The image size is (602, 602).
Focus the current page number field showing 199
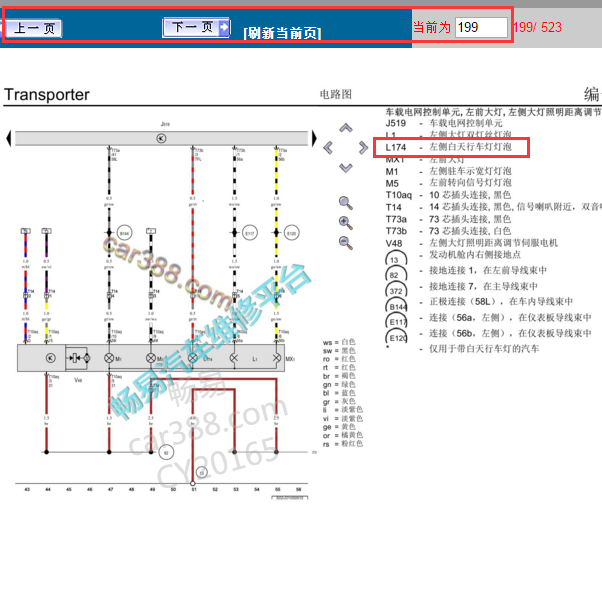tap(481, 27)
